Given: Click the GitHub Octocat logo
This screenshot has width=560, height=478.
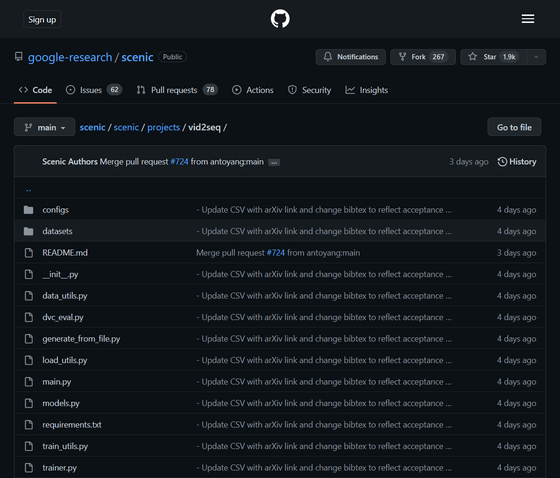Looking at the screenshot, I should (280, 19).
